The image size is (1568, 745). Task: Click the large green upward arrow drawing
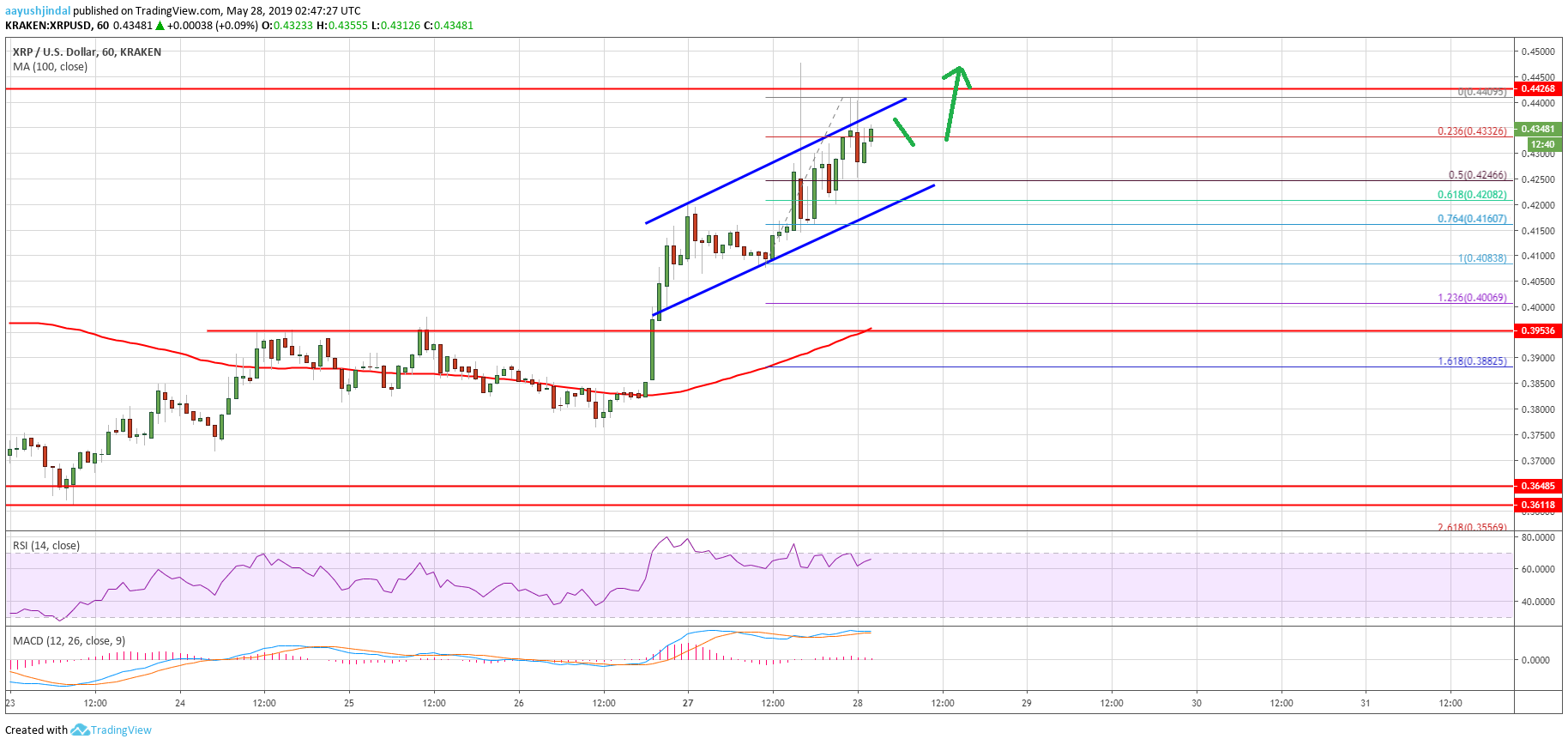[954, 101]
